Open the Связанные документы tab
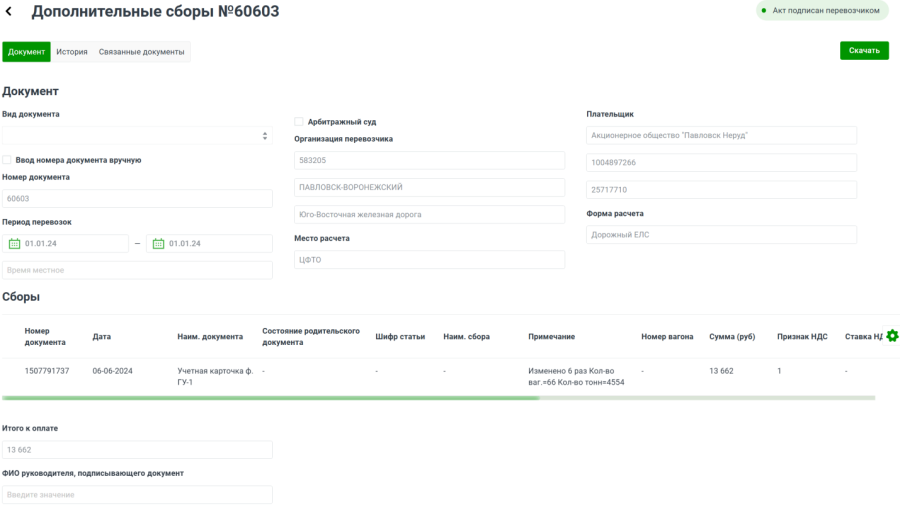This screenshot has width=900, height=525. (141, 52)
